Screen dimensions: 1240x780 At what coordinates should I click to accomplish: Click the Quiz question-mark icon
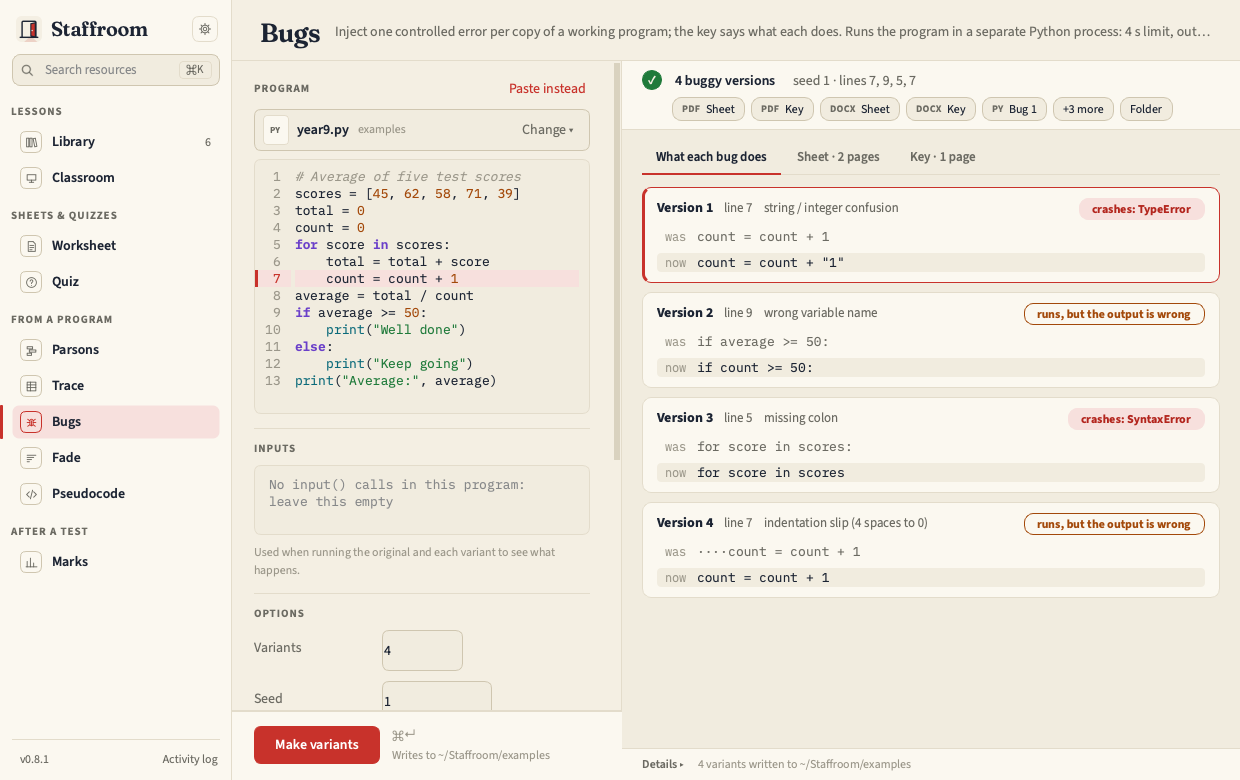pyautogui.click(x=31, y=282)
